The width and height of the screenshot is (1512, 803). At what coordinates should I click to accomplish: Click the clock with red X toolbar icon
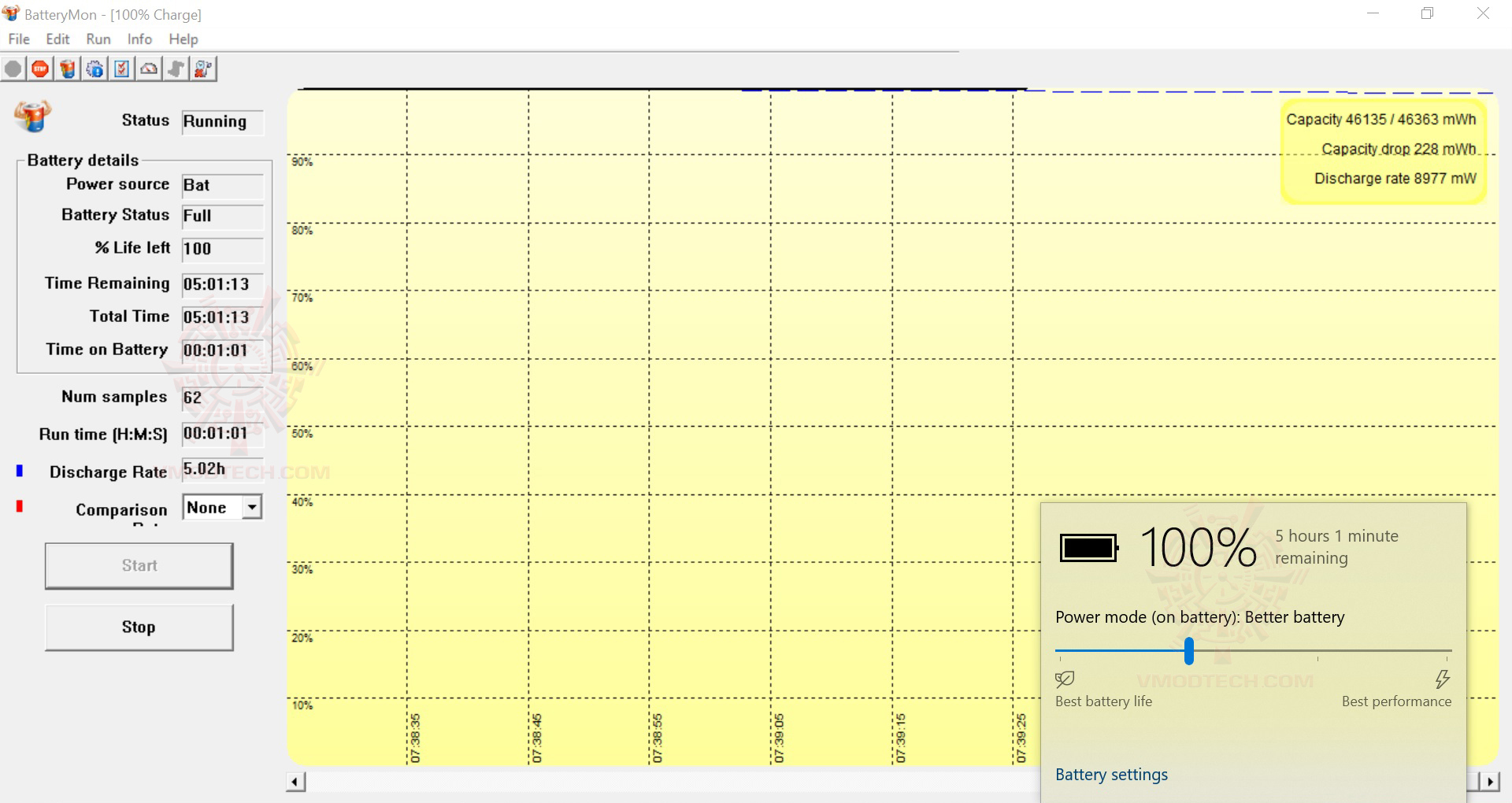[x=203, y=69]
